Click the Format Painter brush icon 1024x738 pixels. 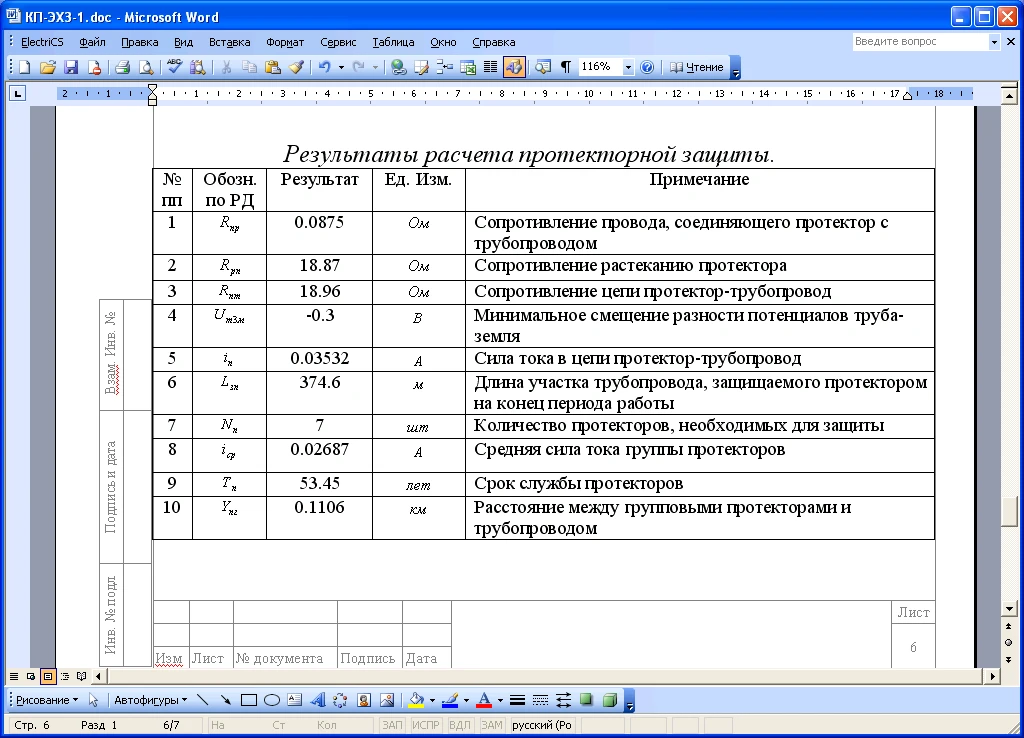pyautogui.click(x=296, y=67)
